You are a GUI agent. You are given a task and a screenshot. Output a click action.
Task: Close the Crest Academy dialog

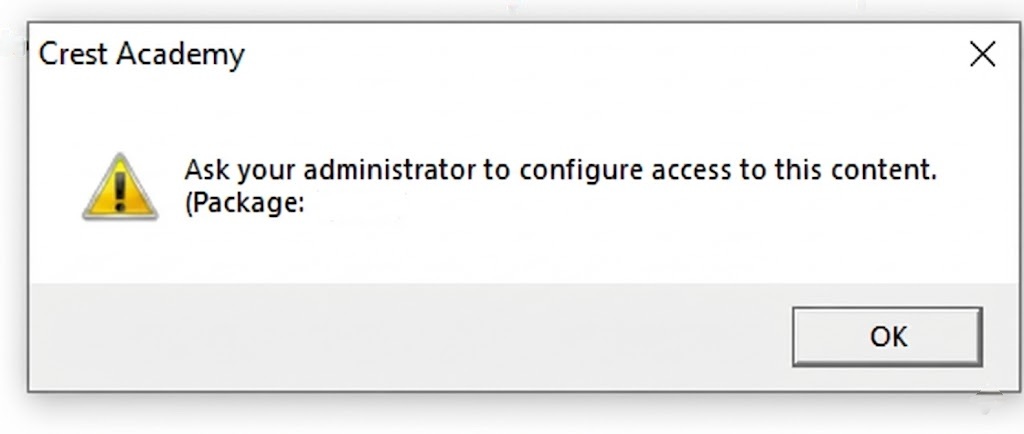tap(983, 55)
